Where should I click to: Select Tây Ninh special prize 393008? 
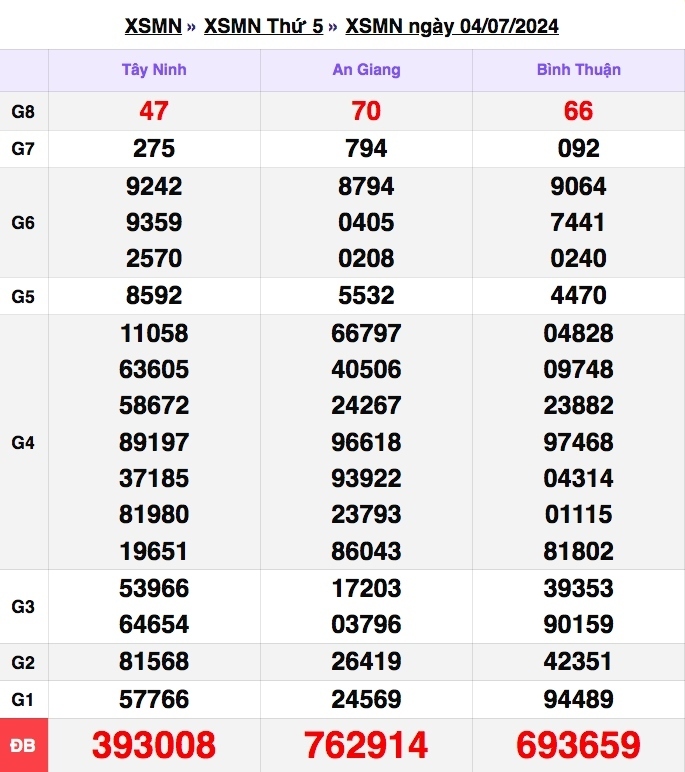pos(154,745)
